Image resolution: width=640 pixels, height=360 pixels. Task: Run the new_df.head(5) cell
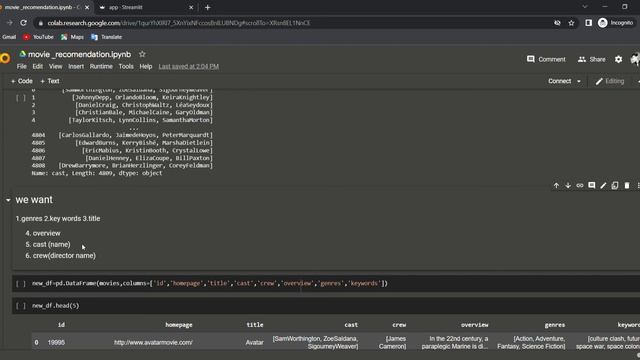click(x=21, y=306)
